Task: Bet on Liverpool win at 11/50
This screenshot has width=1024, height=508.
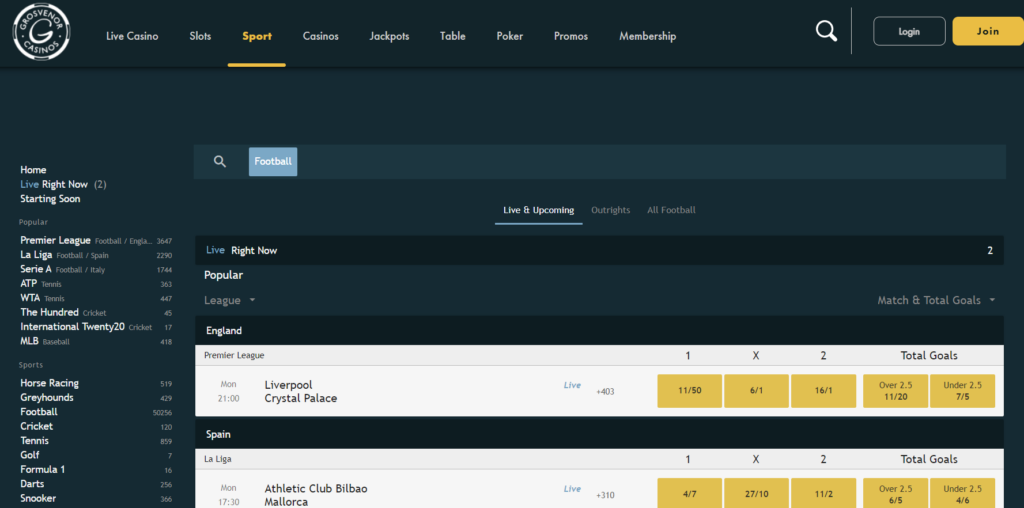Action: [x=690, y=391]
